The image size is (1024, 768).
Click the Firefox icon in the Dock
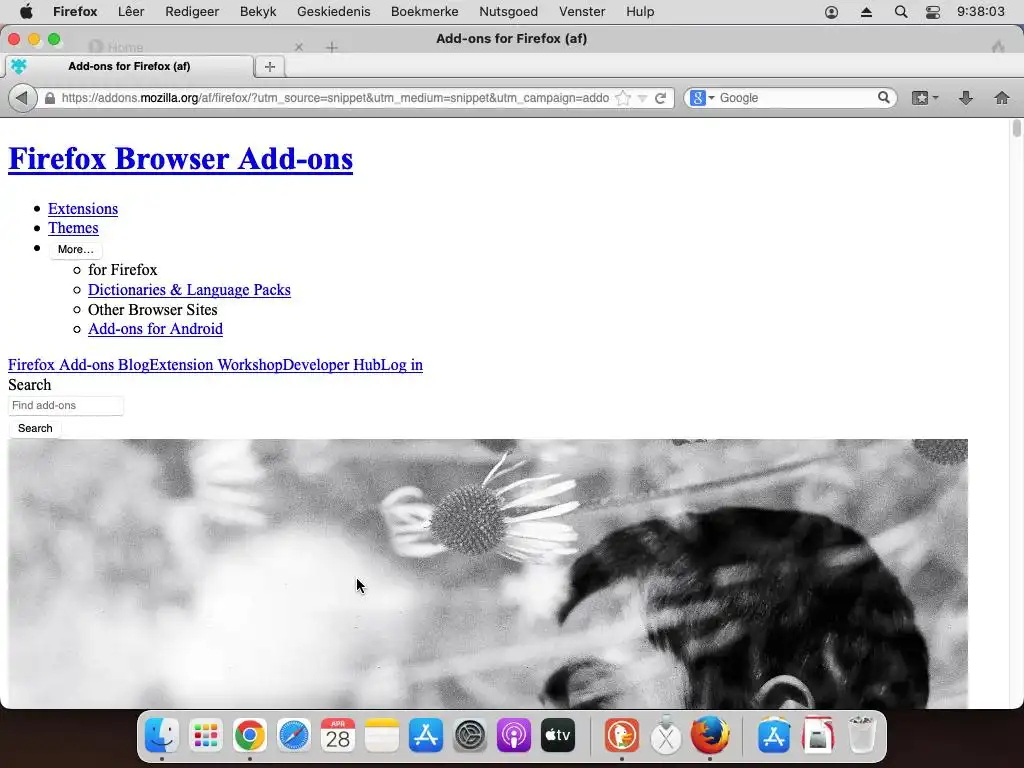(710, 735)
